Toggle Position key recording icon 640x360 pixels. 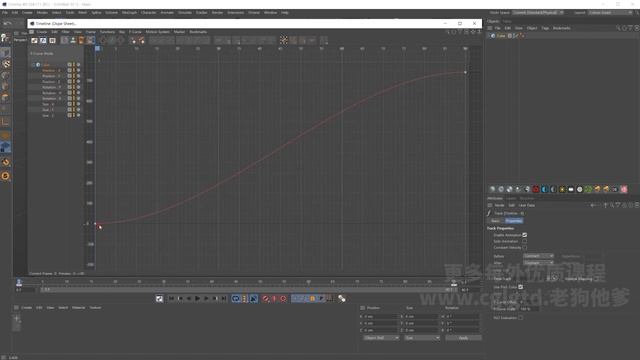point(295,299)
